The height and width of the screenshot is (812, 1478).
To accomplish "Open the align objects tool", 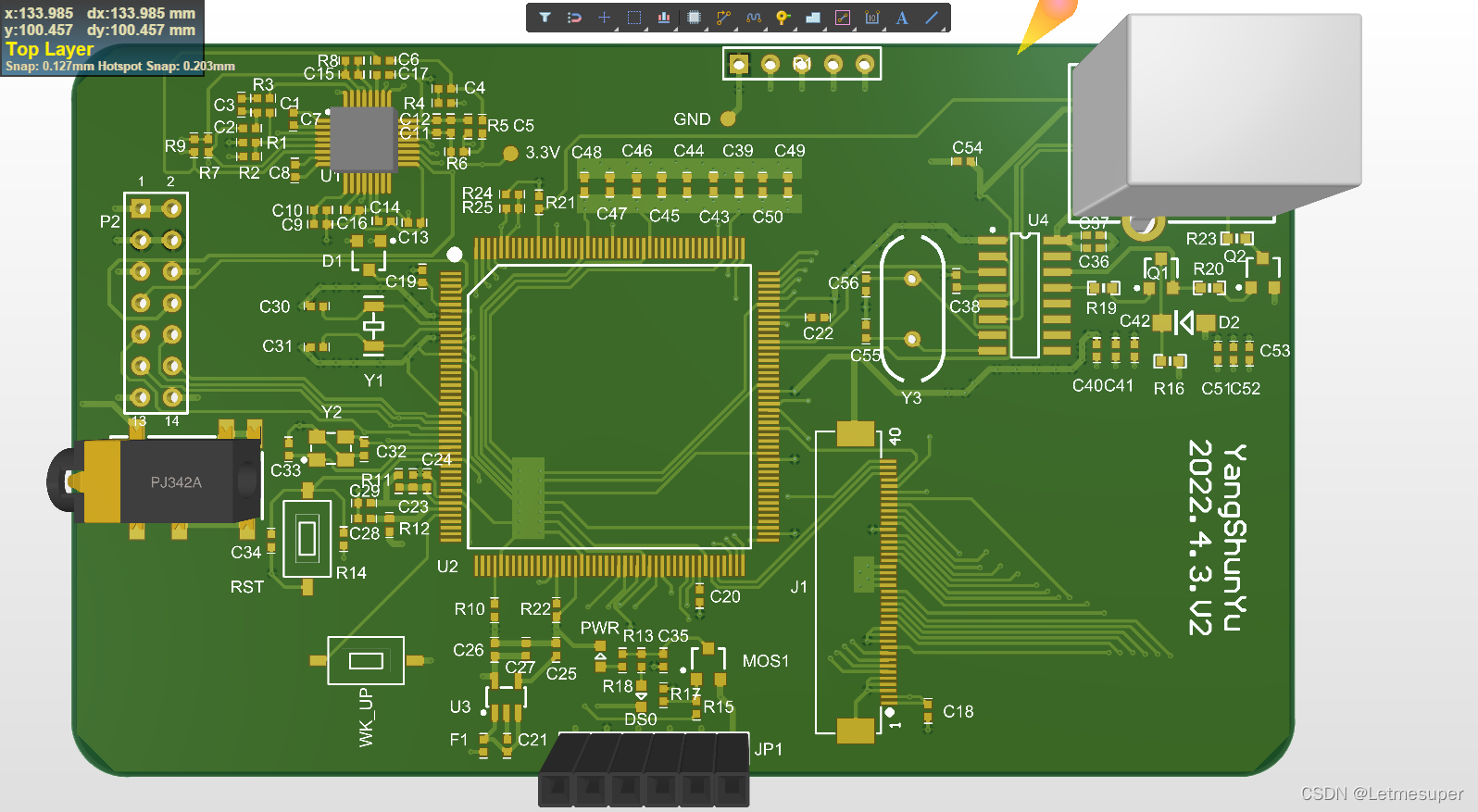I will coord(664,18).
